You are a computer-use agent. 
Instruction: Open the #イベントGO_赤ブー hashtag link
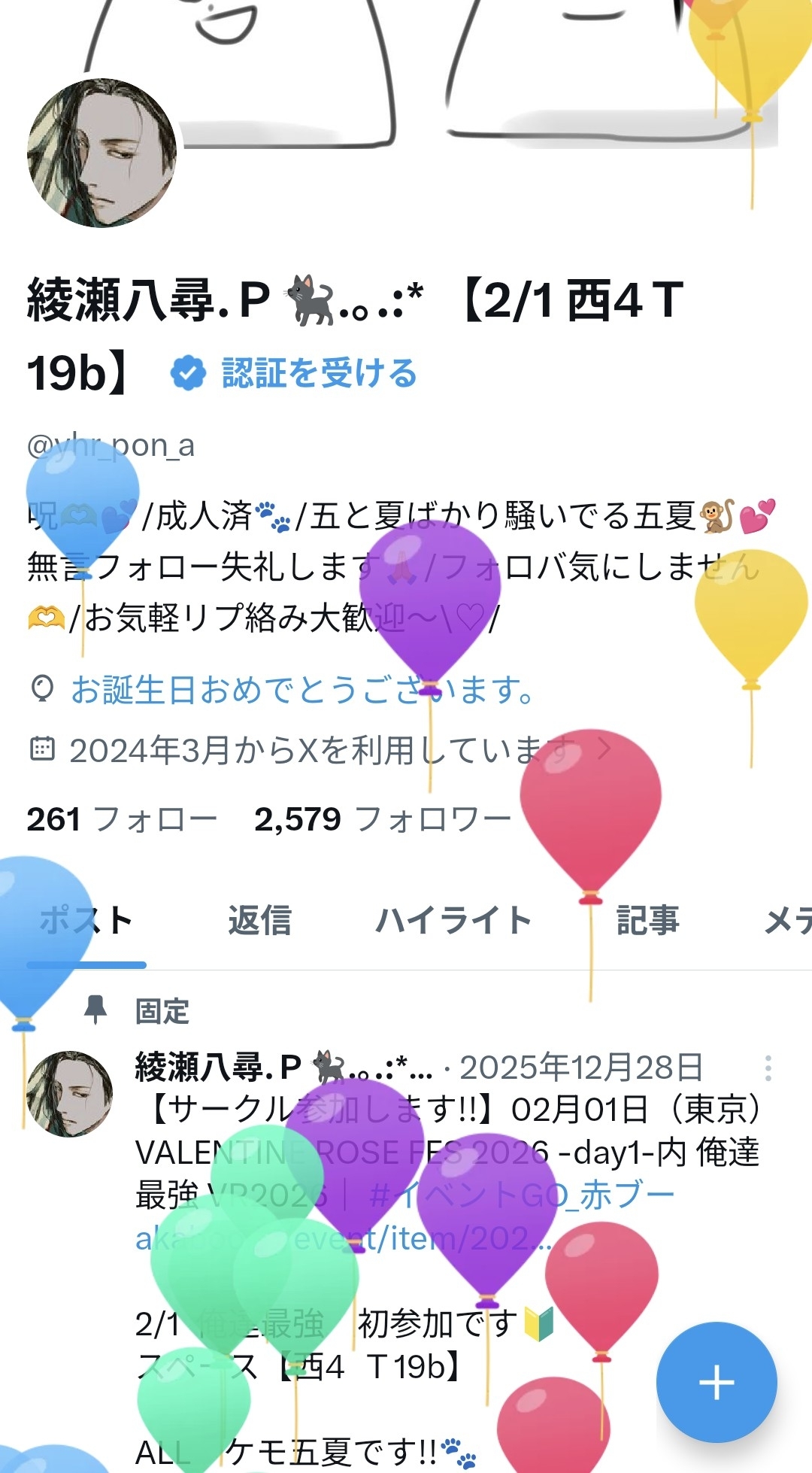[522, 1195]
